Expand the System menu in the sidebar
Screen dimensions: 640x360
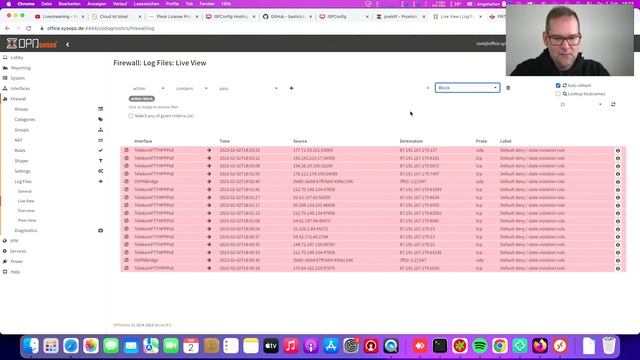point(18,78)
